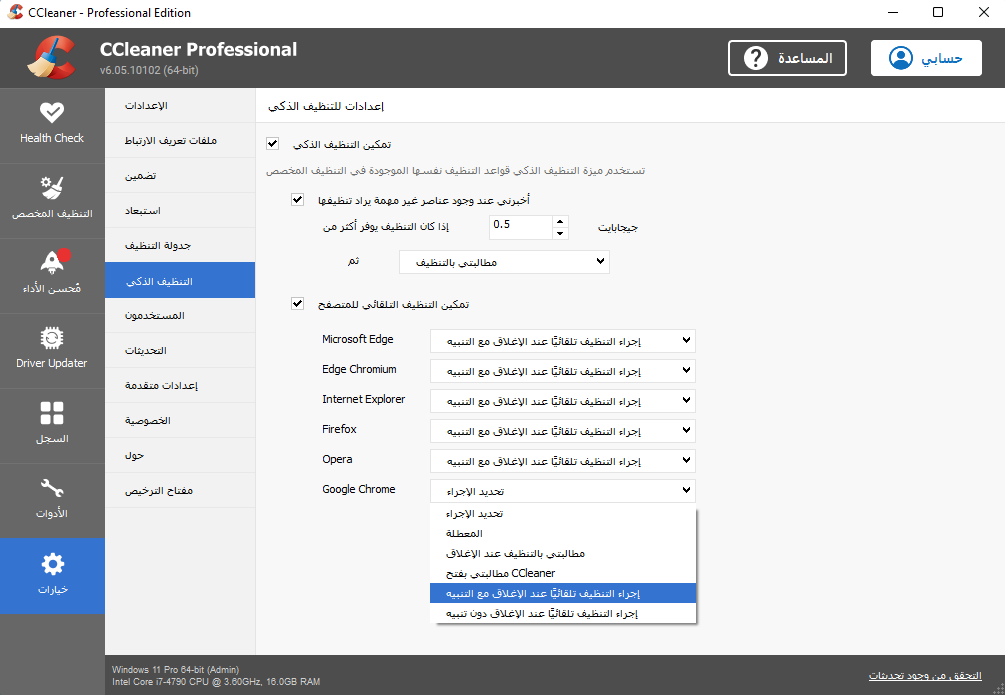Click the CCleaner logo in header
This screenshot has height=695, width=1005.
pos(51,58)
